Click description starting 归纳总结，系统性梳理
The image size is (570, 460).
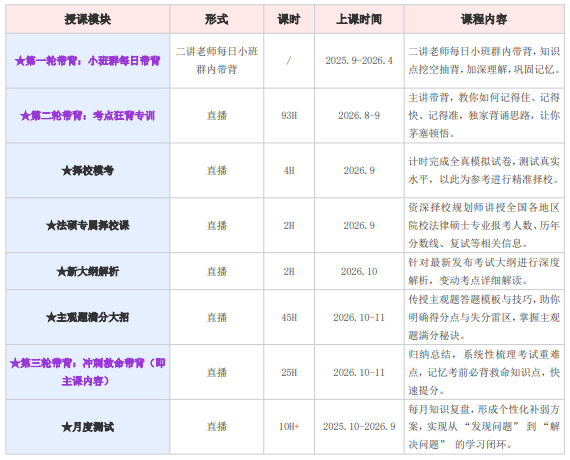[484, 372]
